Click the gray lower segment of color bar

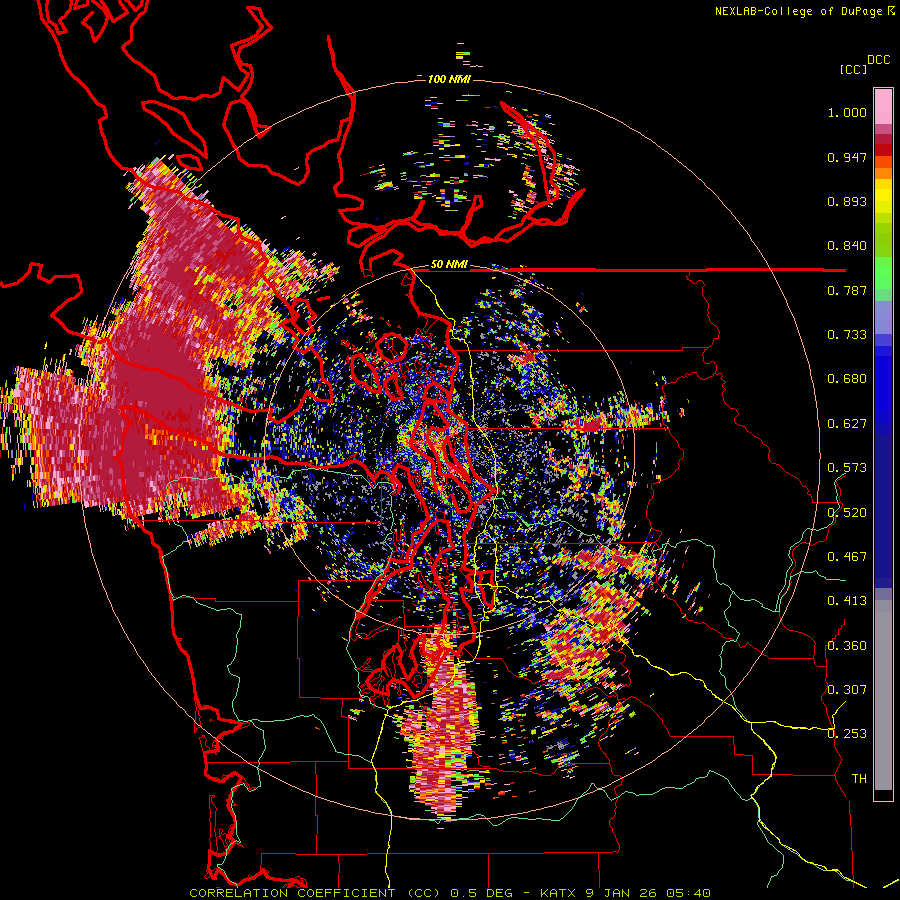click(883, 695)
